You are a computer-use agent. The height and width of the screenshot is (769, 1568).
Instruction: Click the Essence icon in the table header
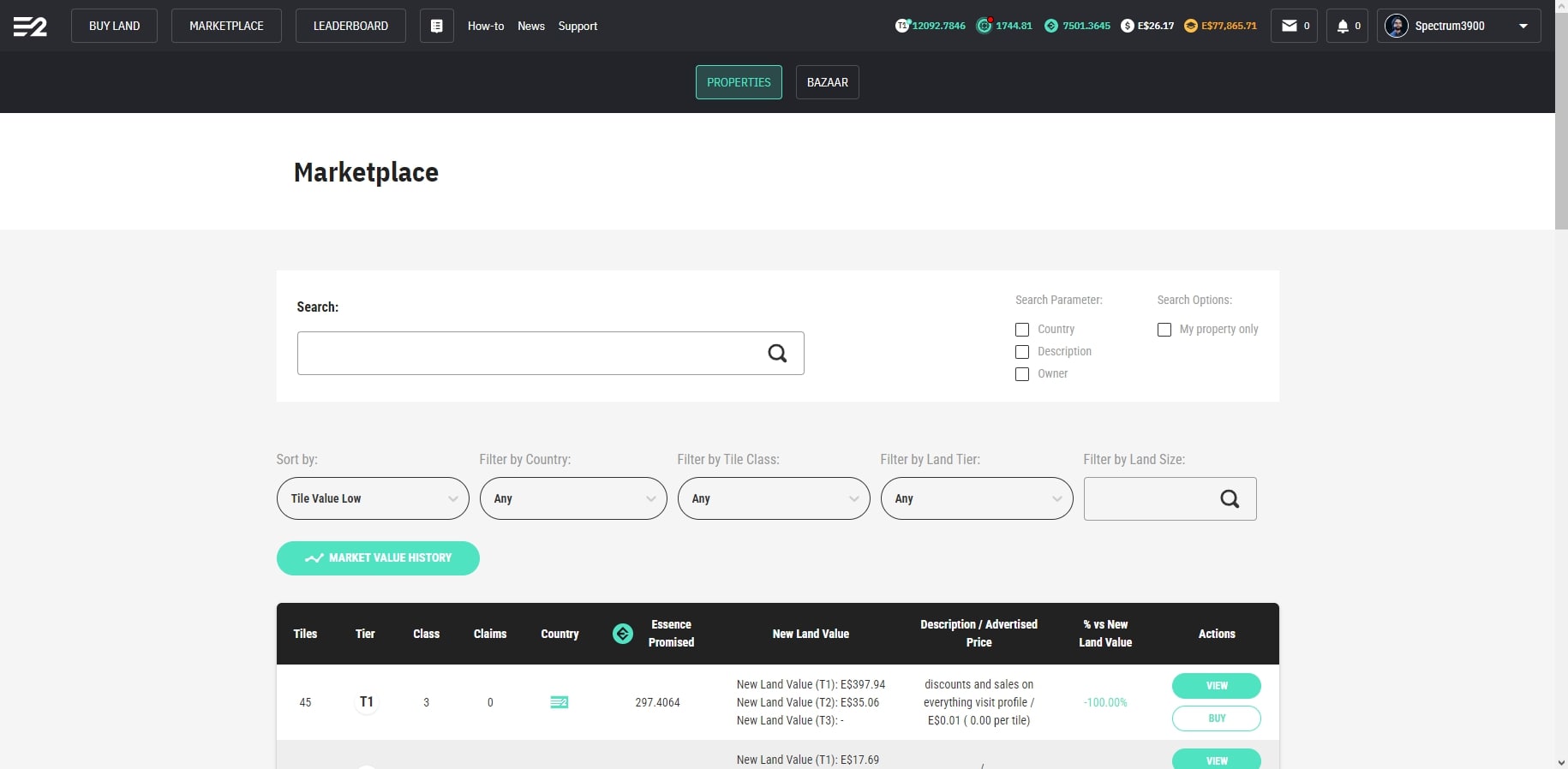623,634
